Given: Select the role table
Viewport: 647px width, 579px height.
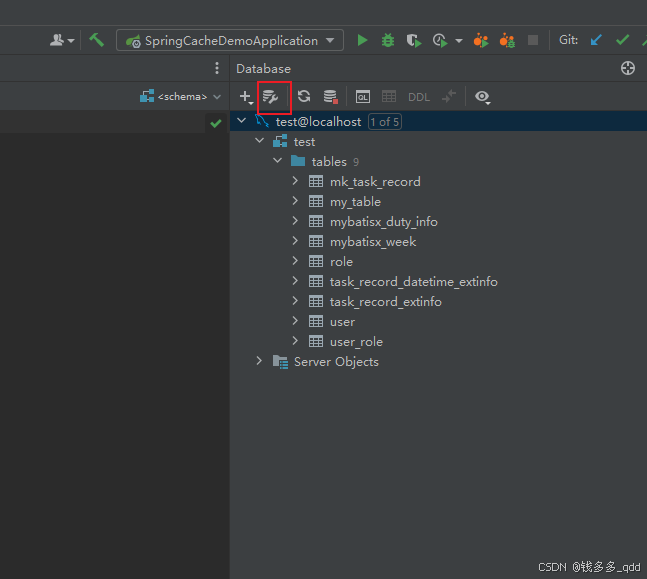Looking at the screenshot, I should pyautogui.click(x=341, y=262).
